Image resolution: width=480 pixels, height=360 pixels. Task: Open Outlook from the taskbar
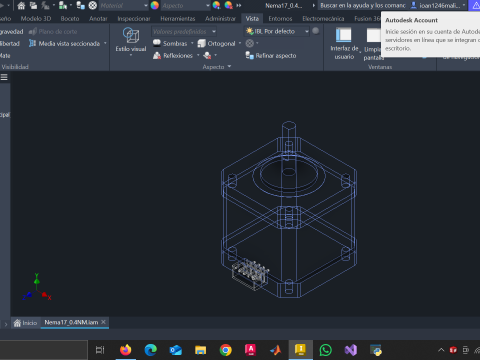176,350
